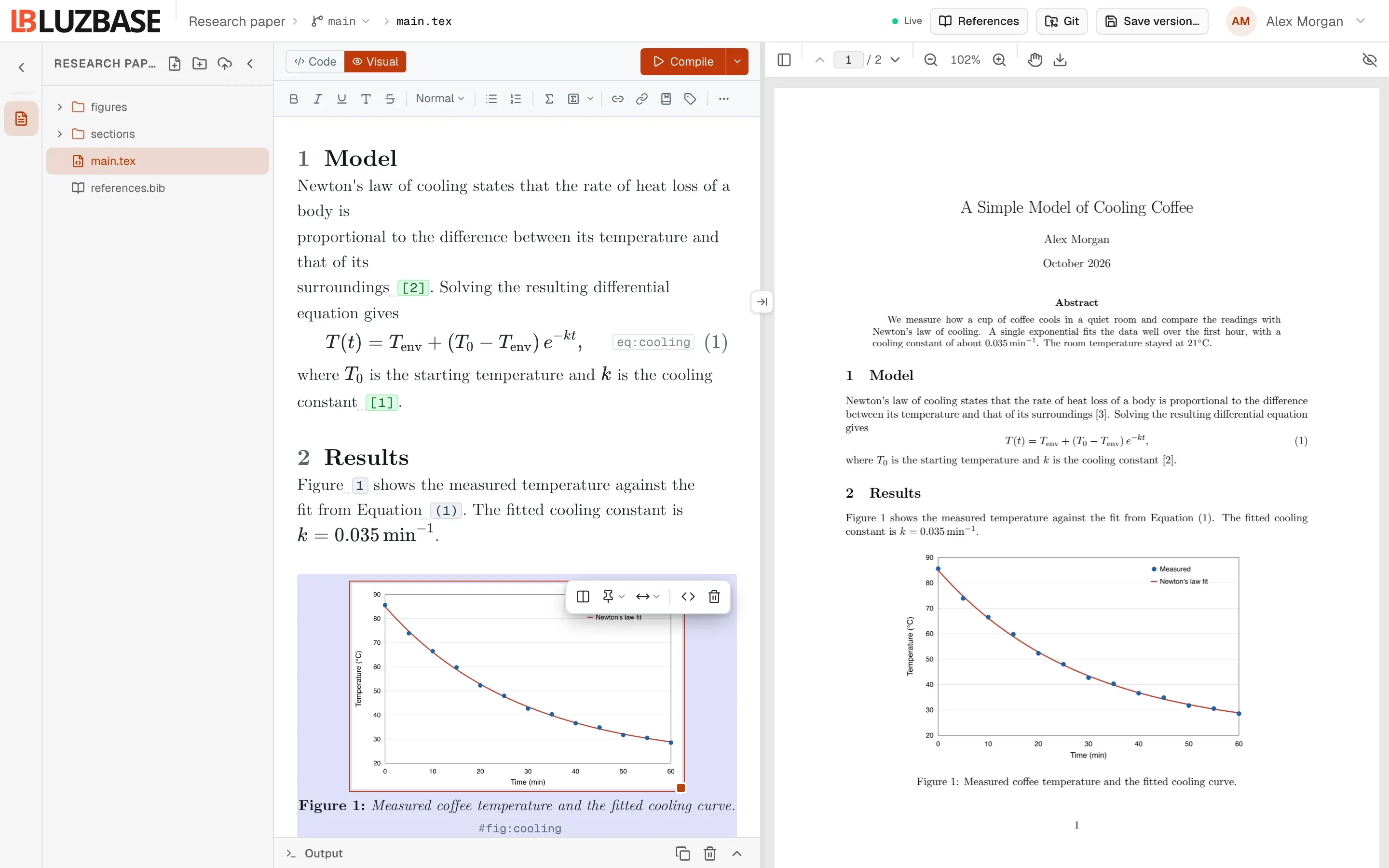This screenshot has height=868, width=1389.
Task: Open the figure width dropdown
Action: pyautogui.click(x=647, y=597)
